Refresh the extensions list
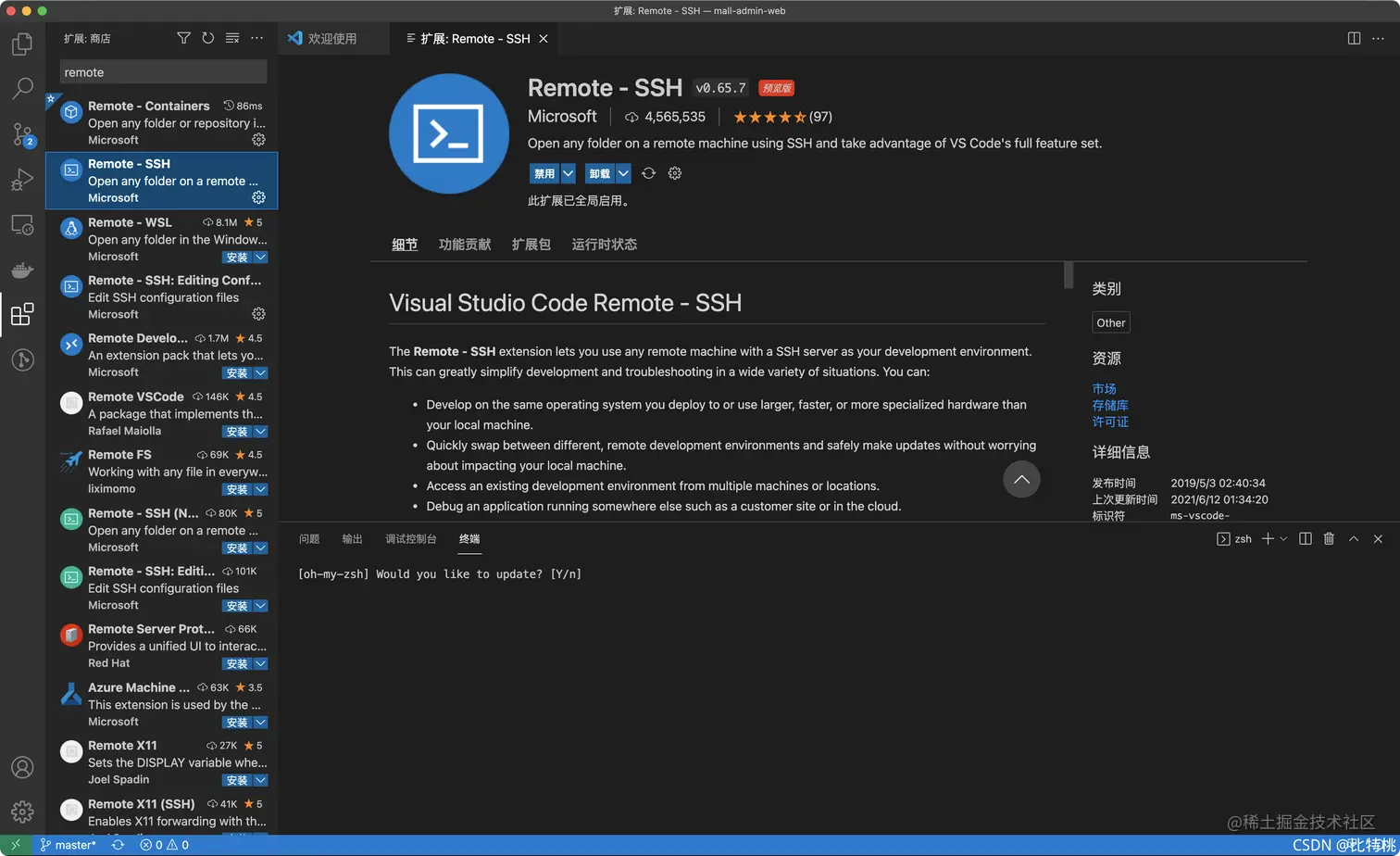The width and height of the screenshot is (1400, 856). pos(208,38)
